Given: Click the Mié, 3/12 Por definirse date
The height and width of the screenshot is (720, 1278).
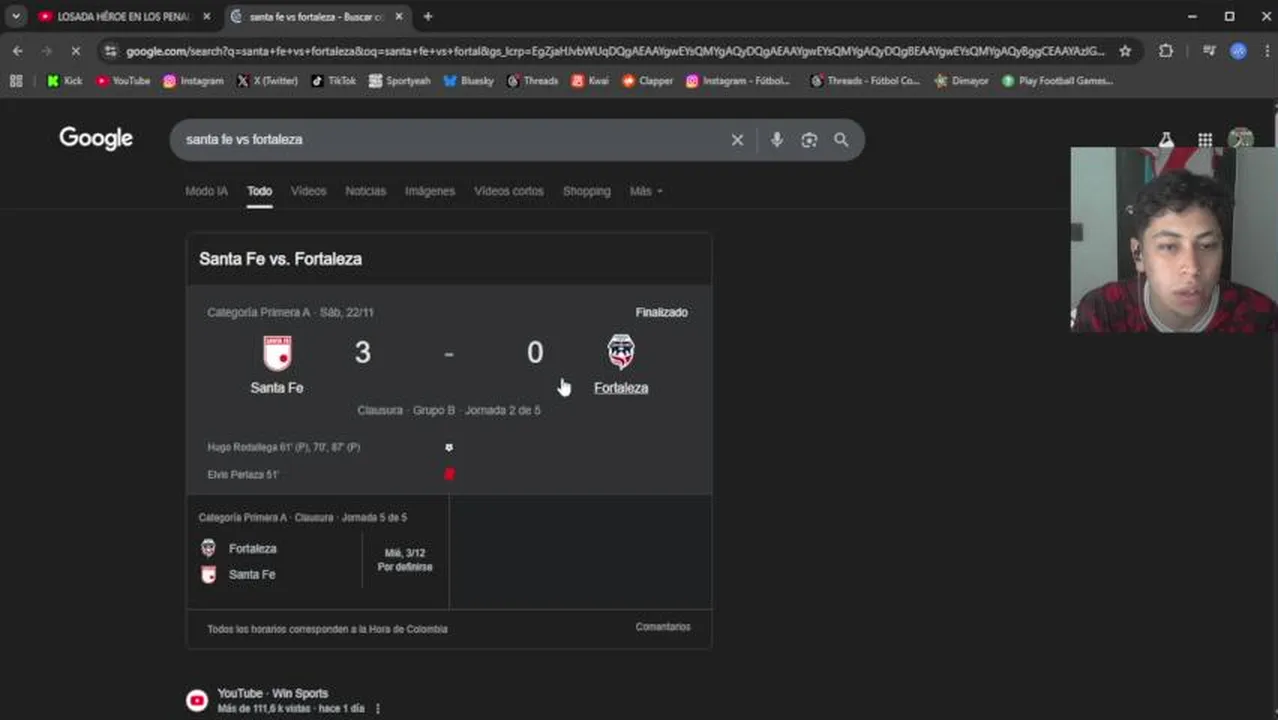Looking at the screenshot, I should click(x=405, y=560).
